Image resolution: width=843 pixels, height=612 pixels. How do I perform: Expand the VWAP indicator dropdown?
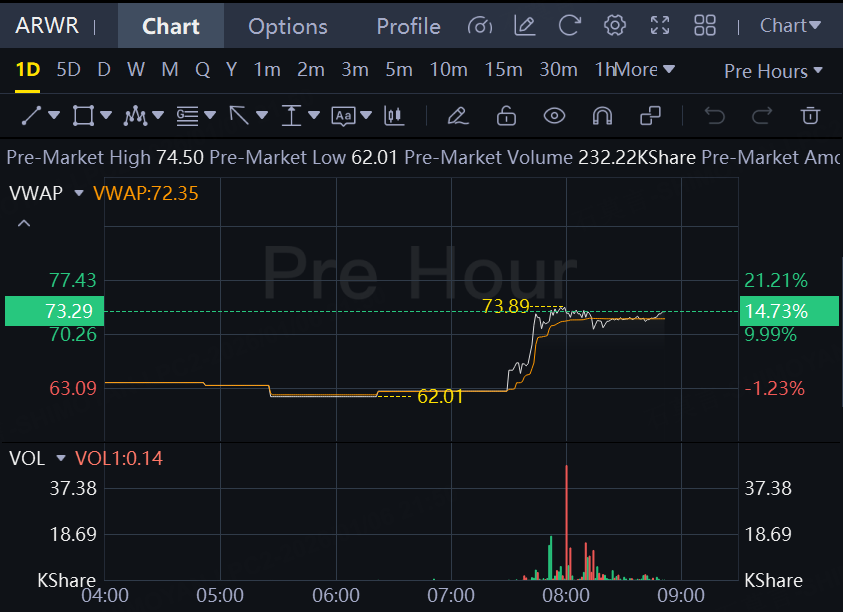pyautogui.click(x=79, y=193)
